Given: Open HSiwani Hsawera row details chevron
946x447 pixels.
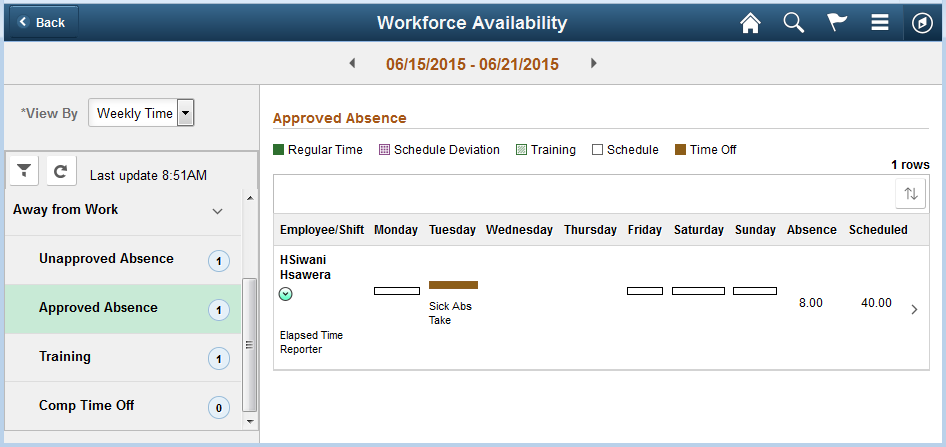Looking at the screenshot, I should coord(915,309).
